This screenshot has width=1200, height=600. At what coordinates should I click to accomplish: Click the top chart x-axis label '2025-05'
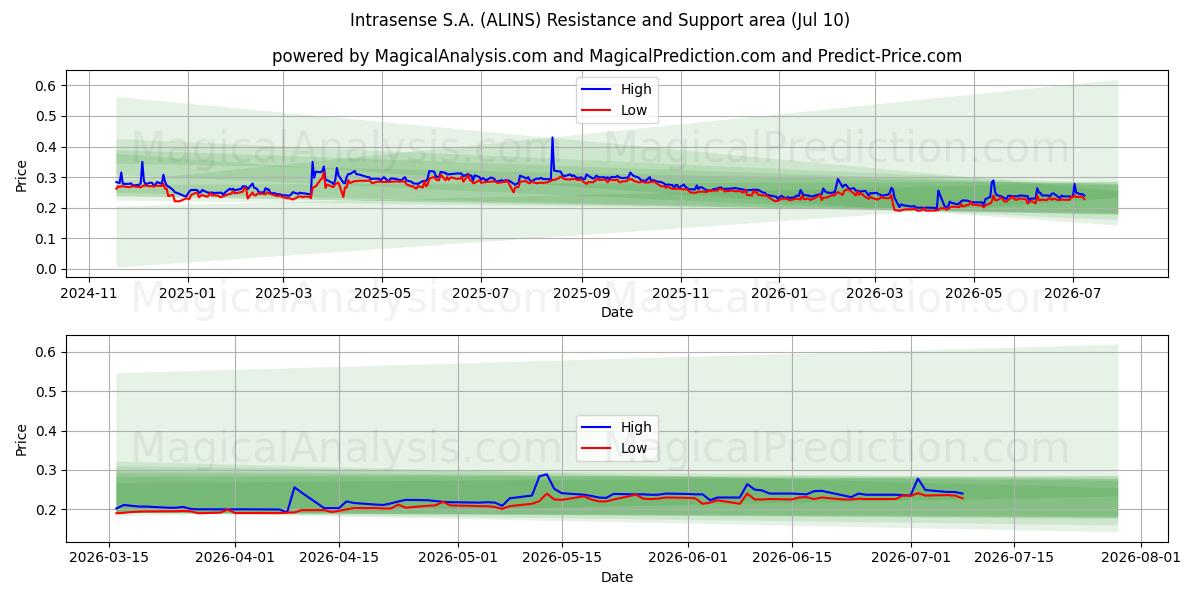(382, 293)
